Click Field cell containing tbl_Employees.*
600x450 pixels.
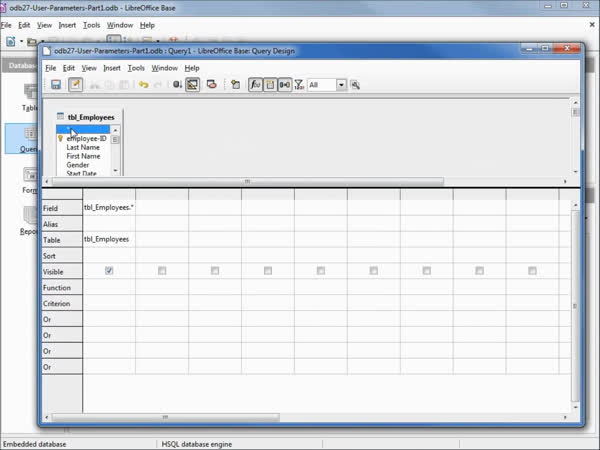pyautogui.click(x=109, y=207)
